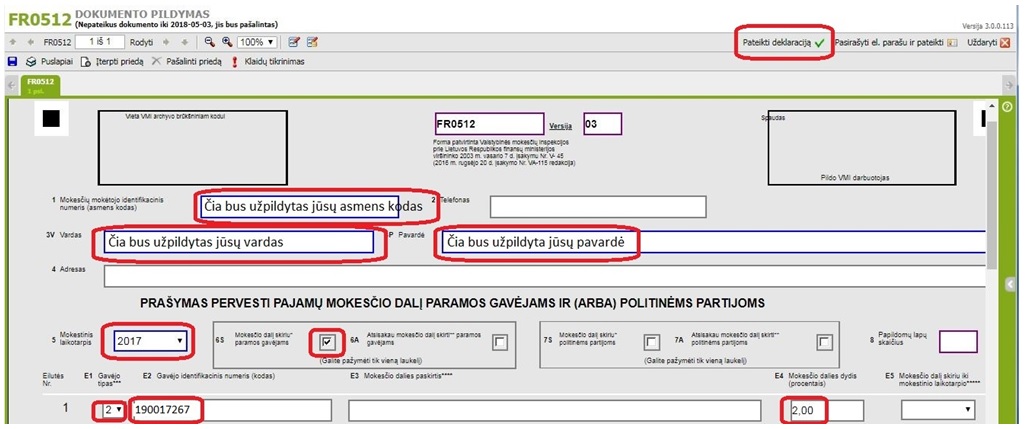Go to the next page arrow after Rodyti
This screenshot has height=429, width=1026.
166,42
